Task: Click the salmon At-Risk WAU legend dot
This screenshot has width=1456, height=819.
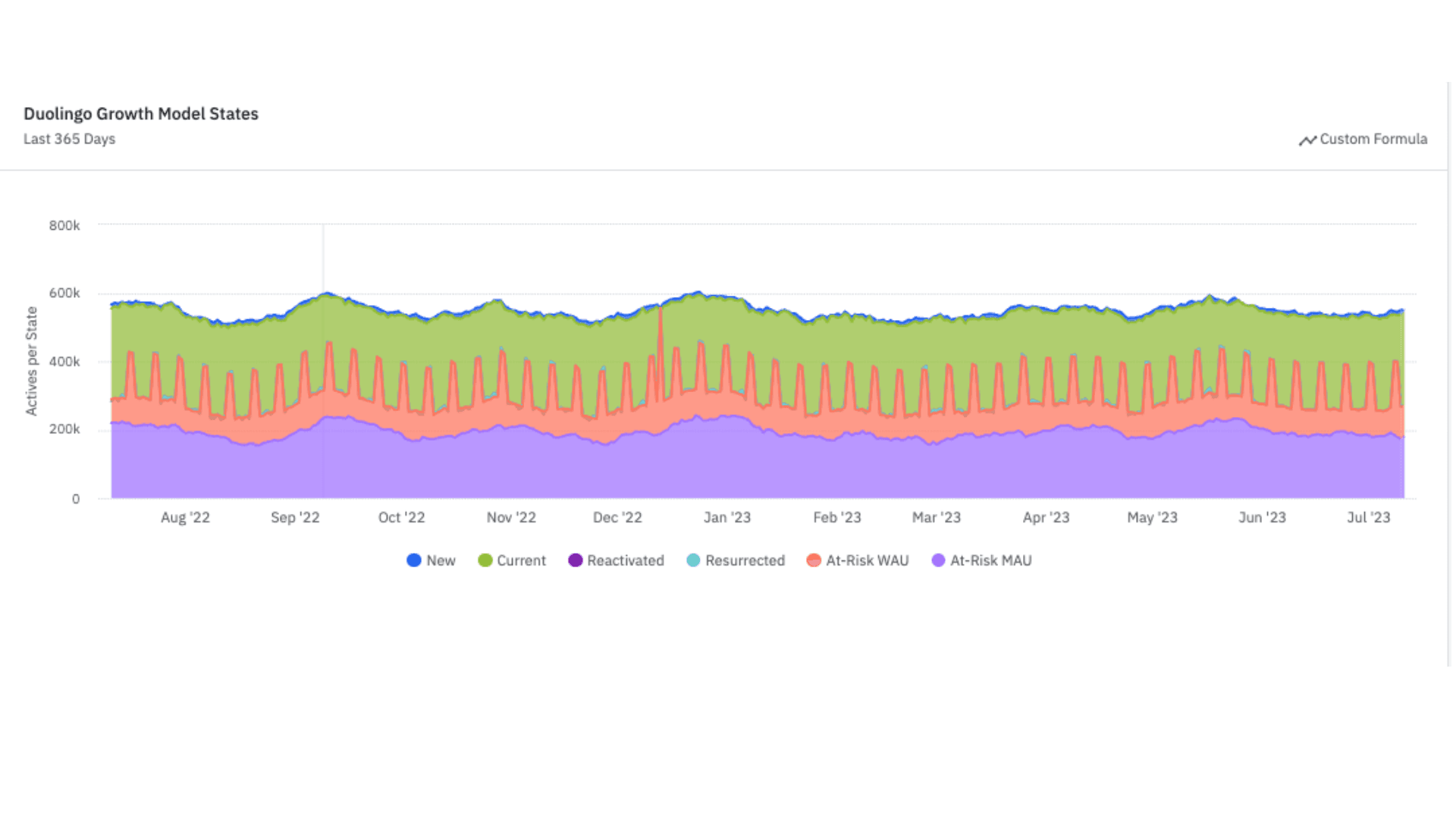Action: pyautogui.click(x=812, y=560)
